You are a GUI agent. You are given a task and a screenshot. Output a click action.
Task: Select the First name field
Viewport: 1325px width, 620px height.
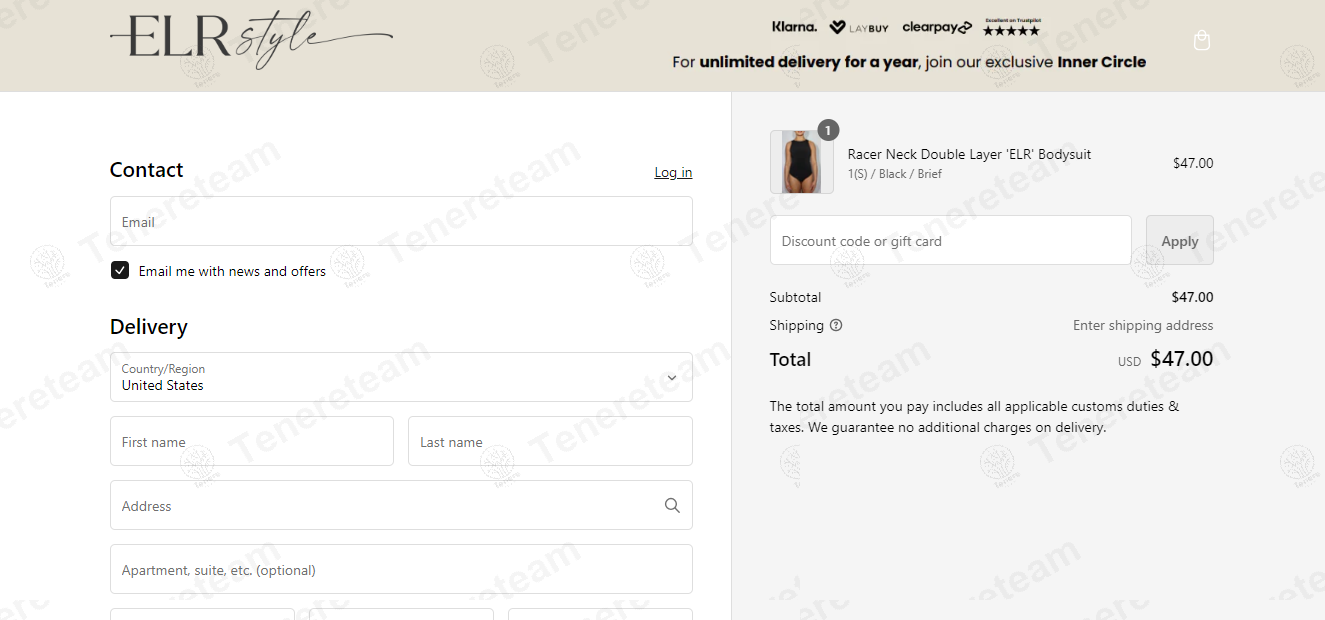pyautogui.click(x=252, y=441)
